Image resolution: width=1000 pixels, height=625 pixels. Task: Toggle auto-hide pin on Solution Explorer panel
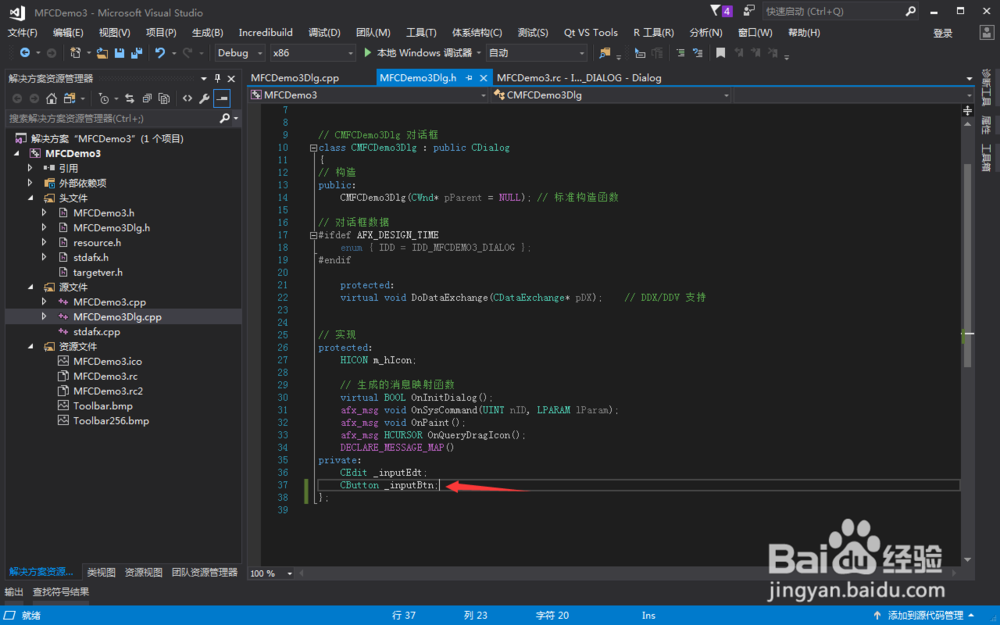(217, 78)
